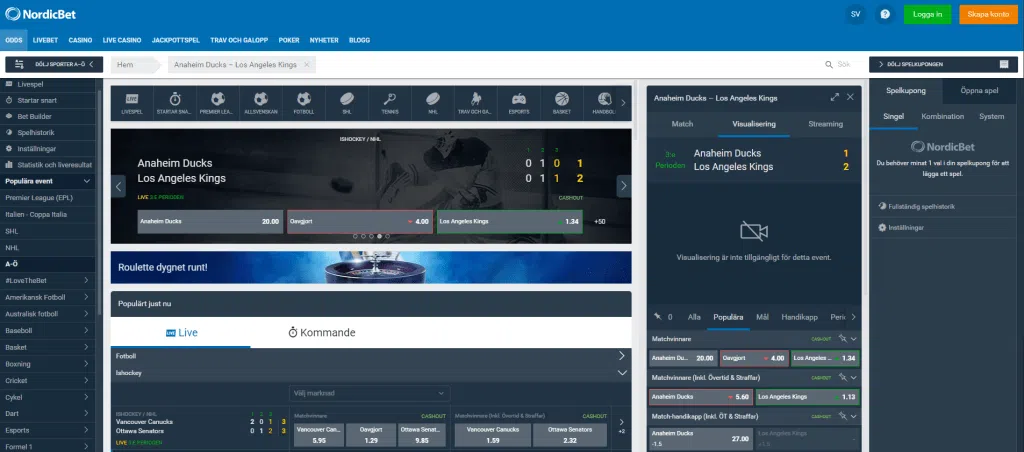Click the Roulette dygnet runt banner
1024x452 pixels.
point(371,267)
